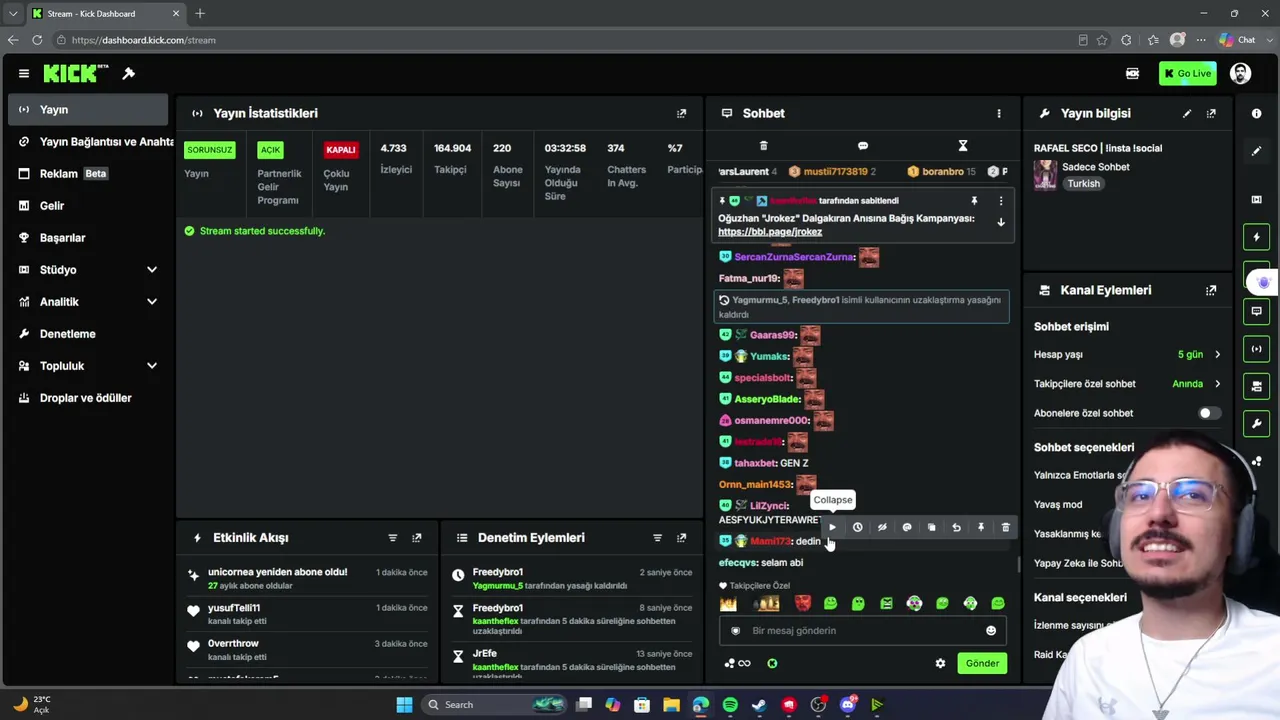Click the reply arrow on message toolbar
This screenshot has height=720, width=1280.
pyautogui.click(x=956, y=527)
